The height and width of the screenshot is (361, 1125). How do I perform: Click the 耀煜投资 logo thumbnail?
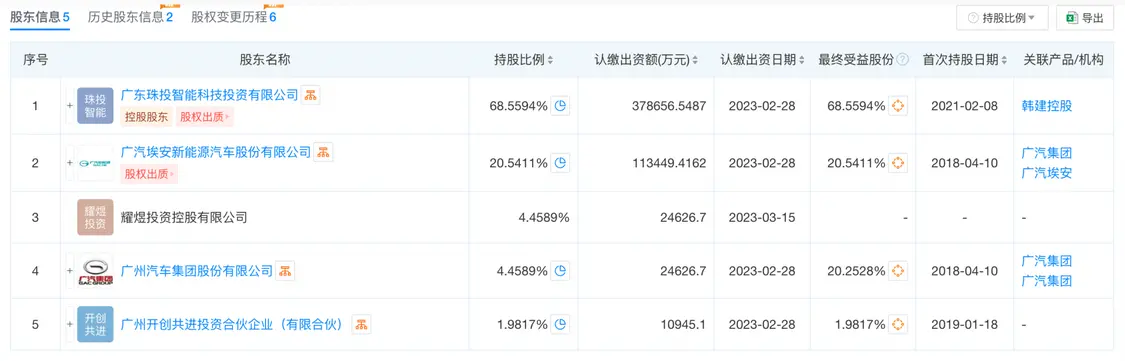(95, 217)
